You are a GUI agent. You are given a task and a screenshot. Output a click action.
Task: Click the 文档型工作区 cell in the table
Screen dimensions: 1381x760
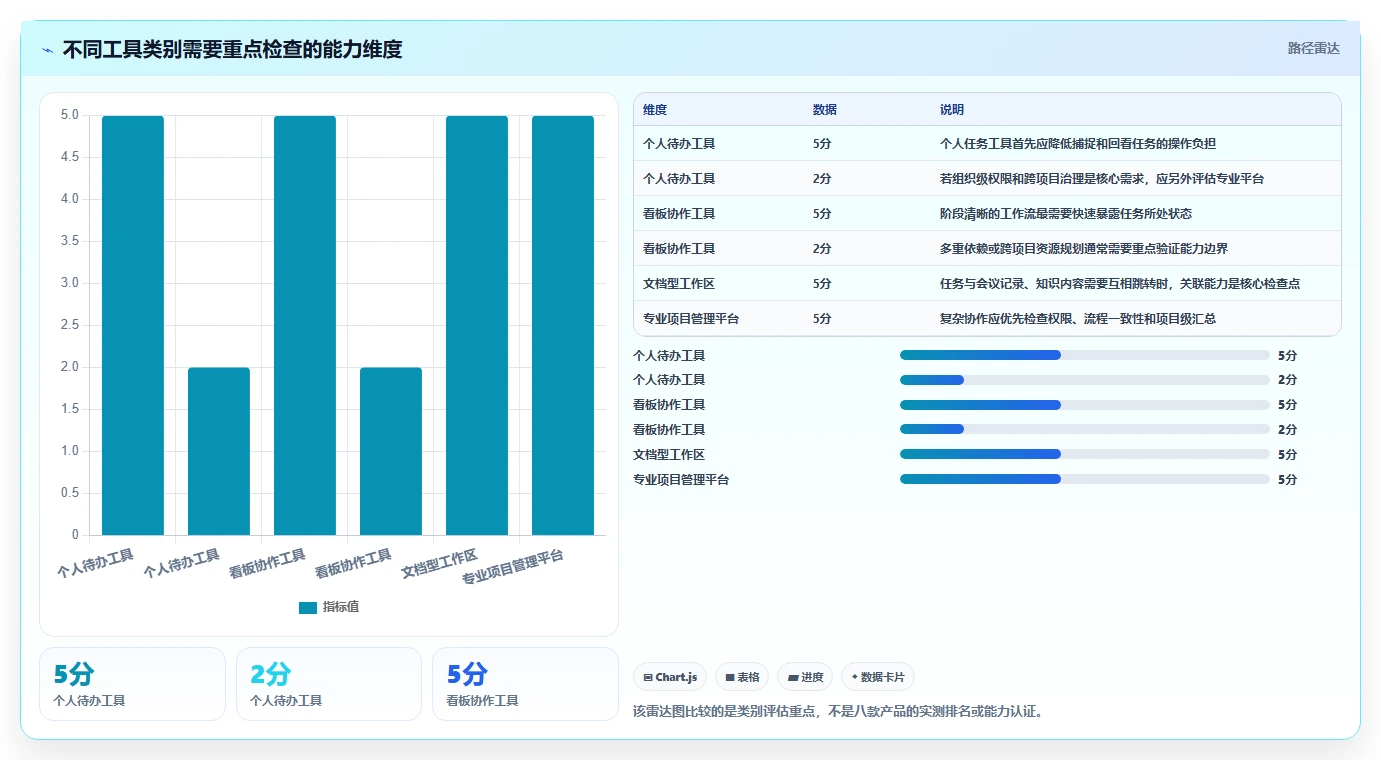point(679,284)
